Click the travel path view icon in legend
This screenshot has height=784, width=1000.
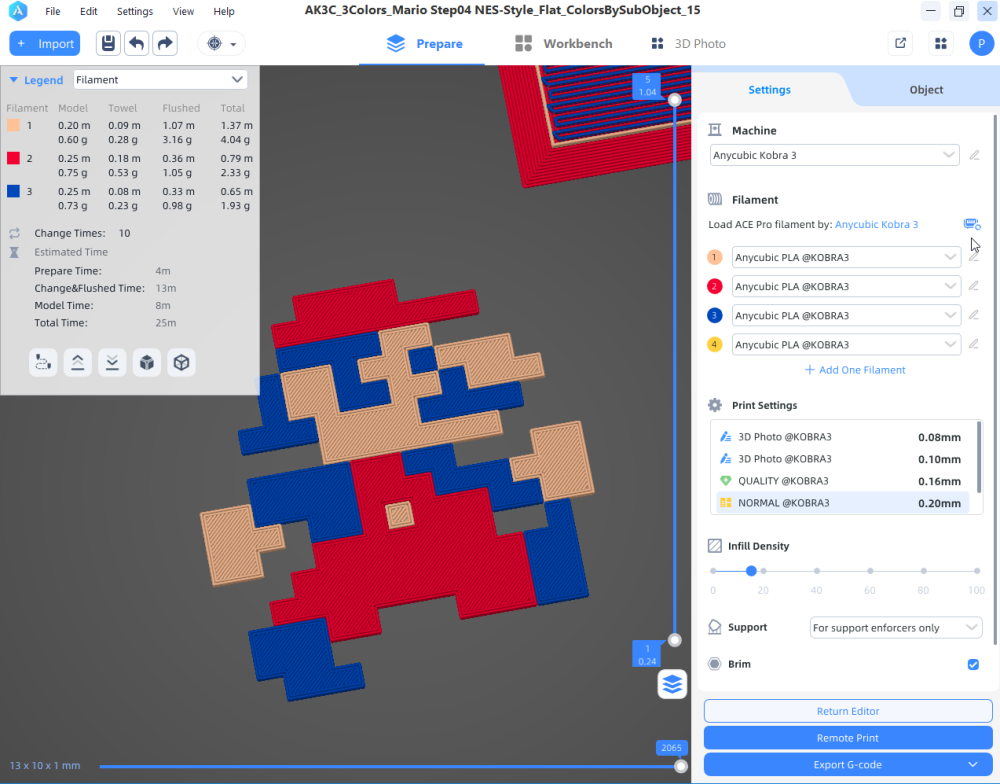pyautogui.click(x=43, y=362)
